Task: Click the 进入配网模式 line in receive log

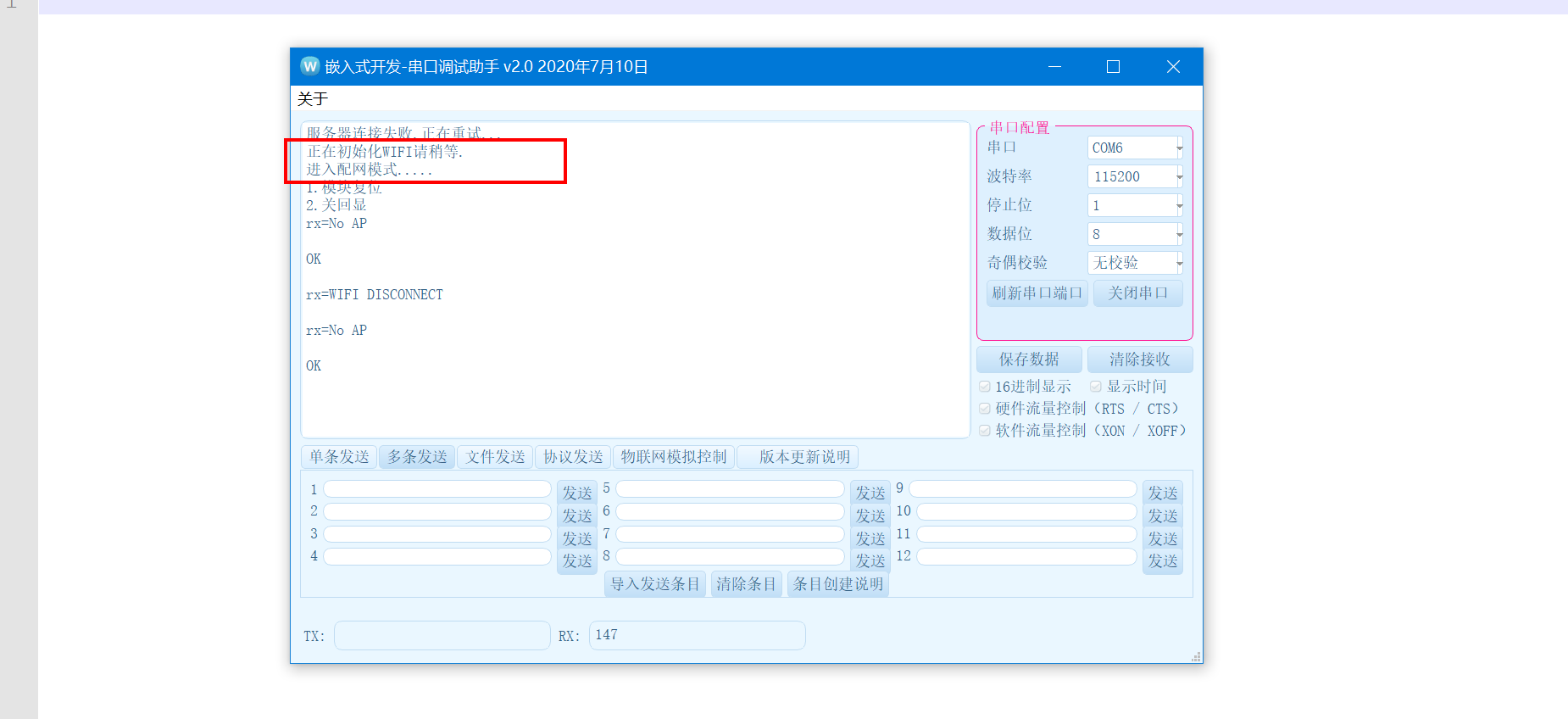Action: (x=370, y=170)
